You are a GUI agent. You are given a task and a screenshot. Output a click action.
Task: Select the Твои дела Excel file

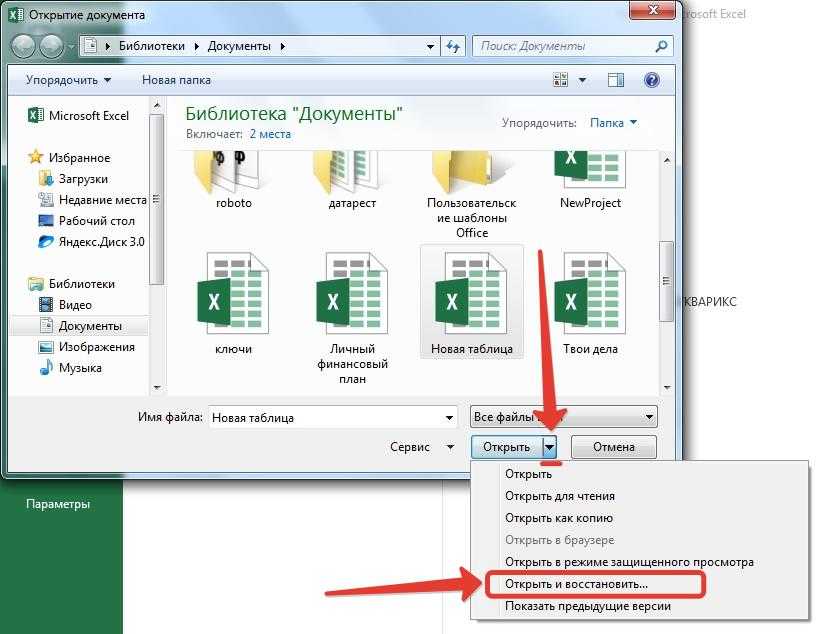(590, 304)
